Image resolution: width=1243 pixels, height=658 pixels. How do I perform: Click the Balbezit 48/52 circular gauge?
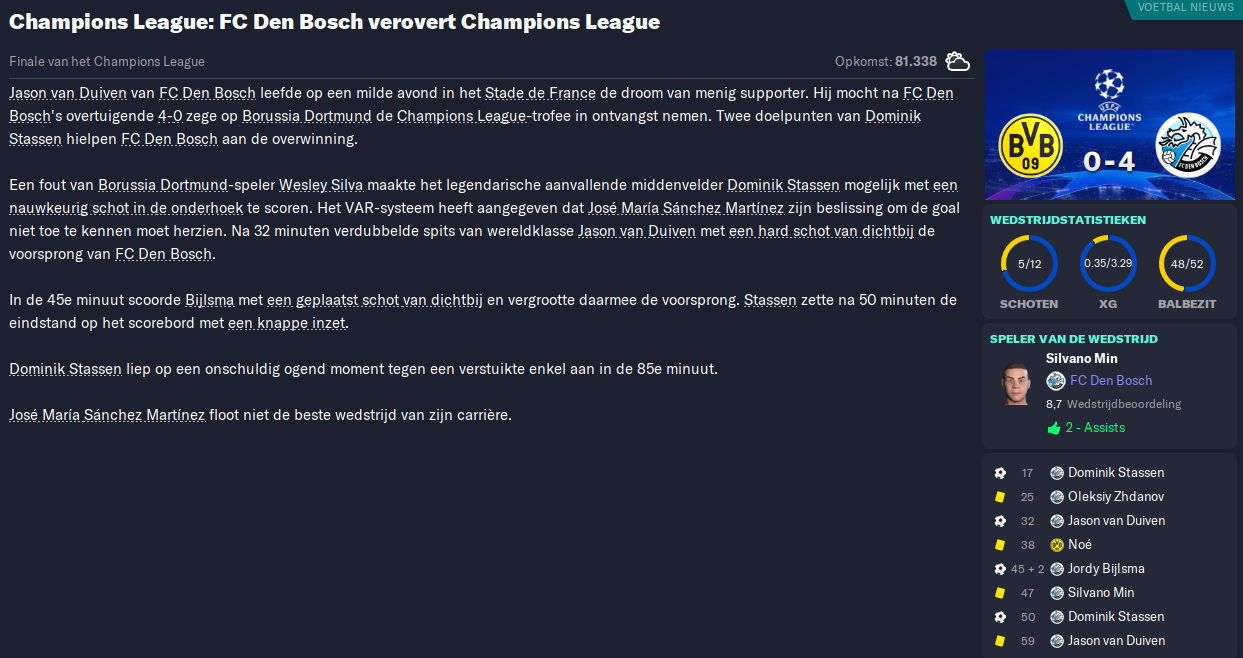pyautogui.click(x=1187, y=263)
